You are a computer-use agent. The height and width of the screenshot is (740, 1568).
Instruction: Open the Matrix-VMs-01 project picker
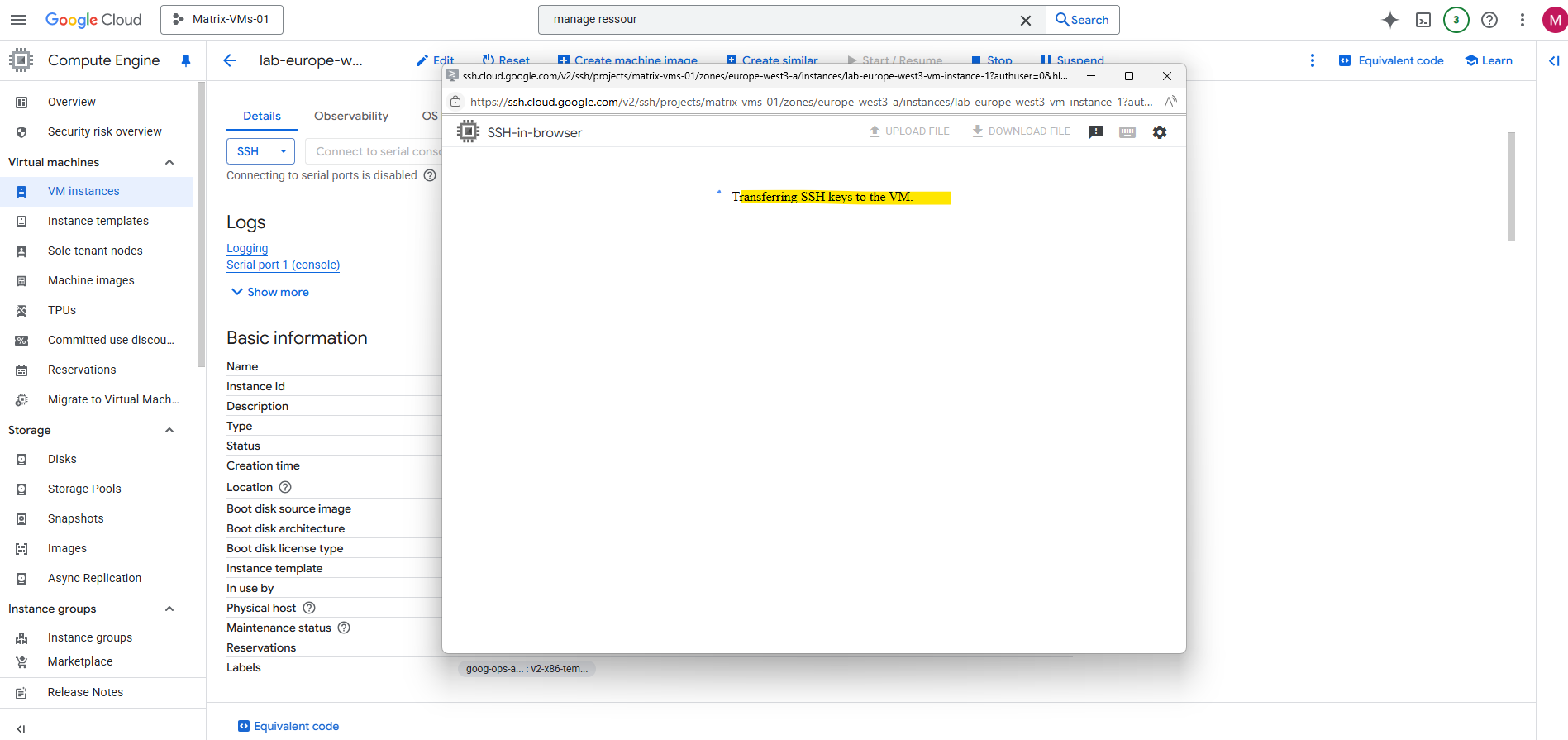pyautogui.click(x=222, y=20)
